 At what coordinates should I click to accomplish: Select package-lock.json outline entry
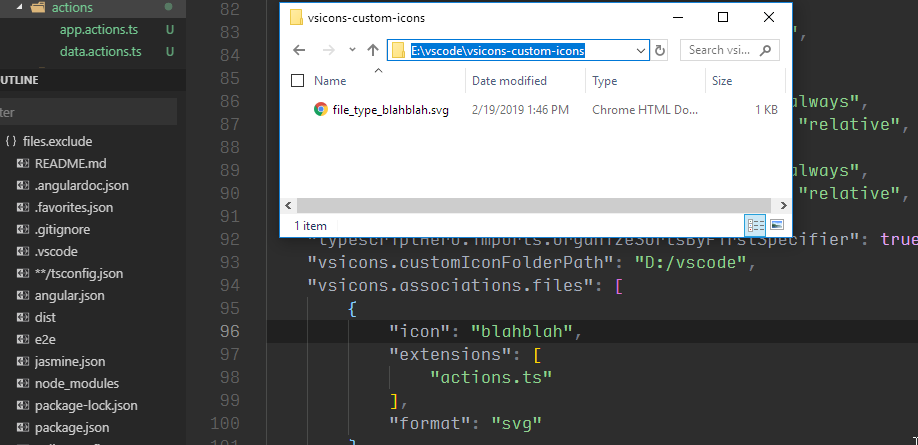(86, 406)
